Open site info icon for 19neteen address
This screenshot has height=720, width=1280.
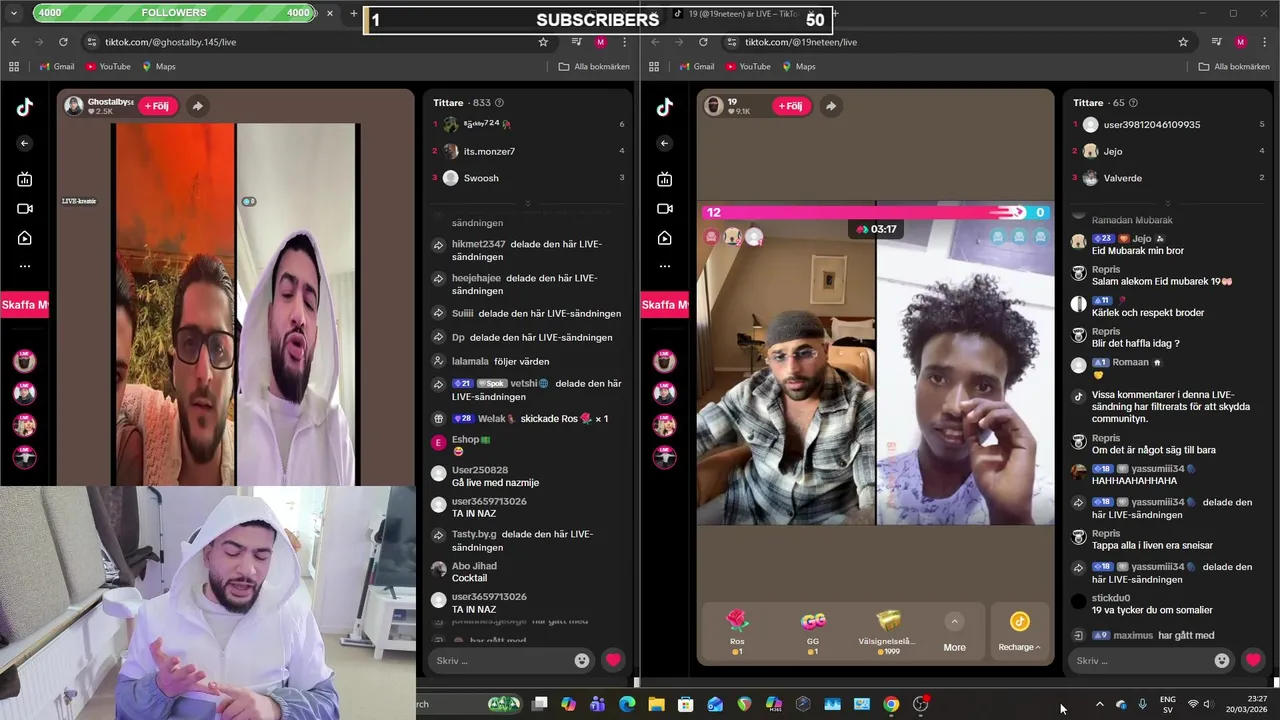pyautogui.click(x=732, y=42)
